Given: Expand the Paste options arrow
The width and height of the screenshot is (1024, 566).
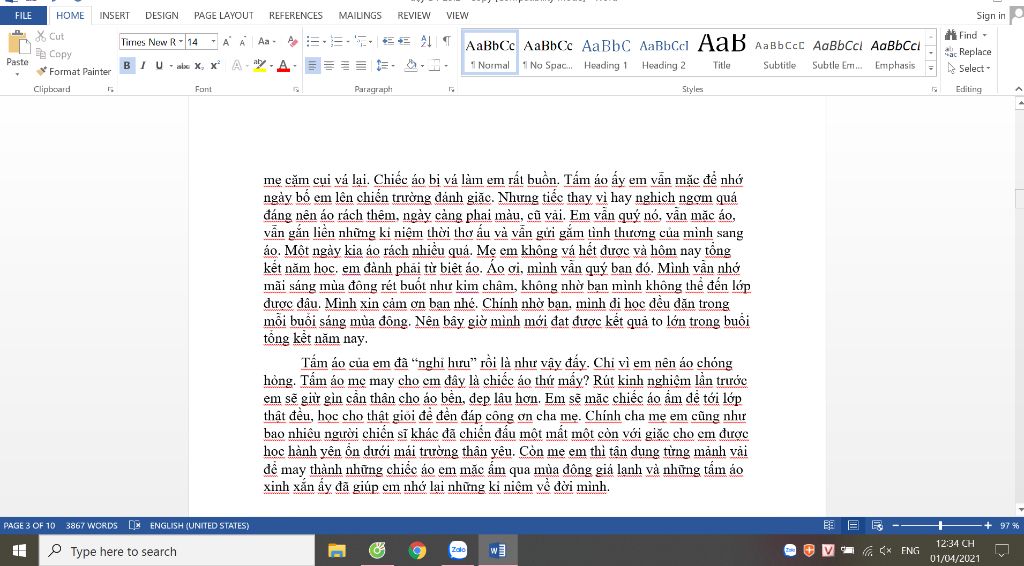Looking at the screenshot, I should click(x=18, y=74).
